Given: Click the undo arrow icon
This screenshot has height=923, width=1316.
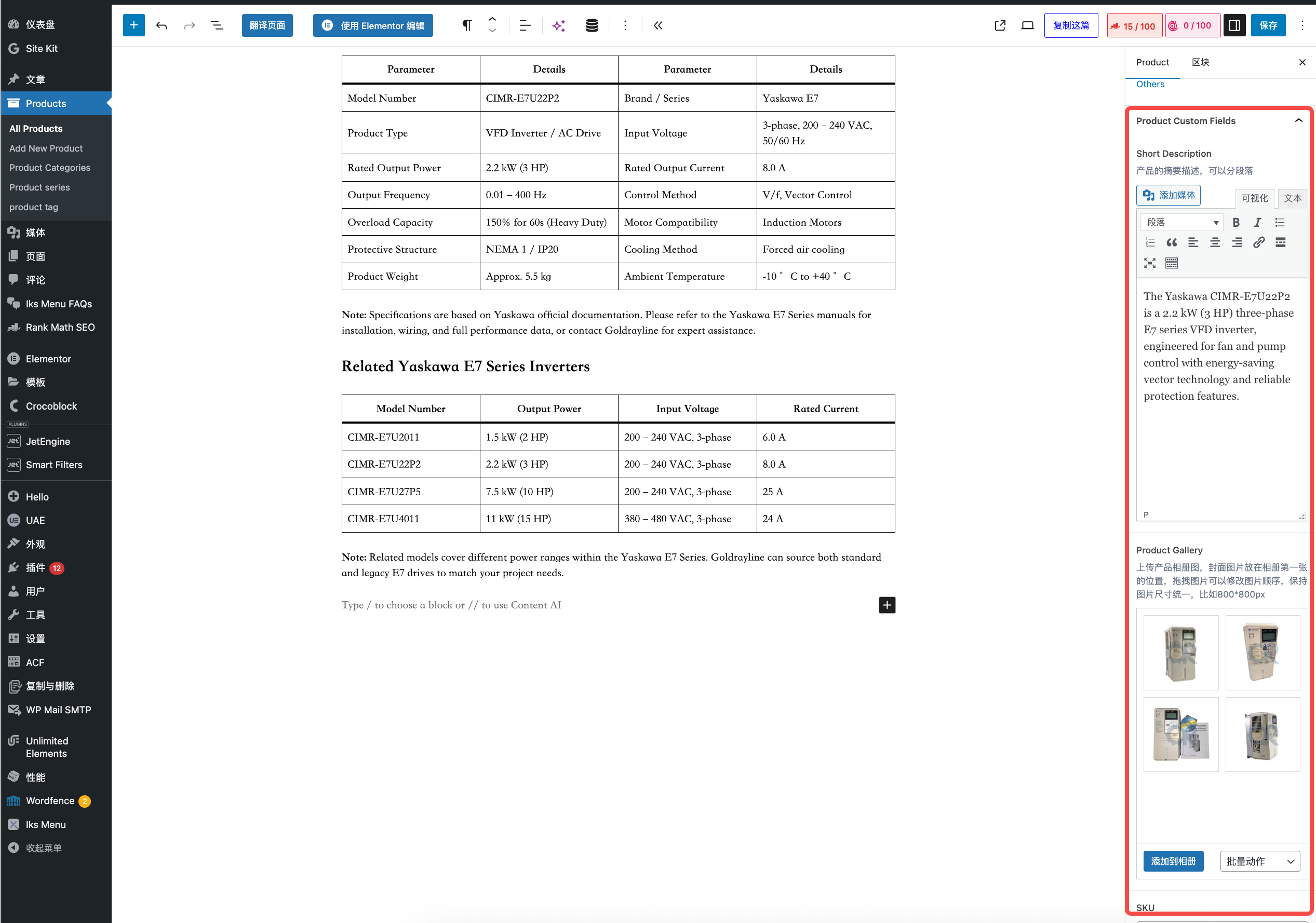Looking at the screenshot, I should pyautogui.click(x=162, y=25).
